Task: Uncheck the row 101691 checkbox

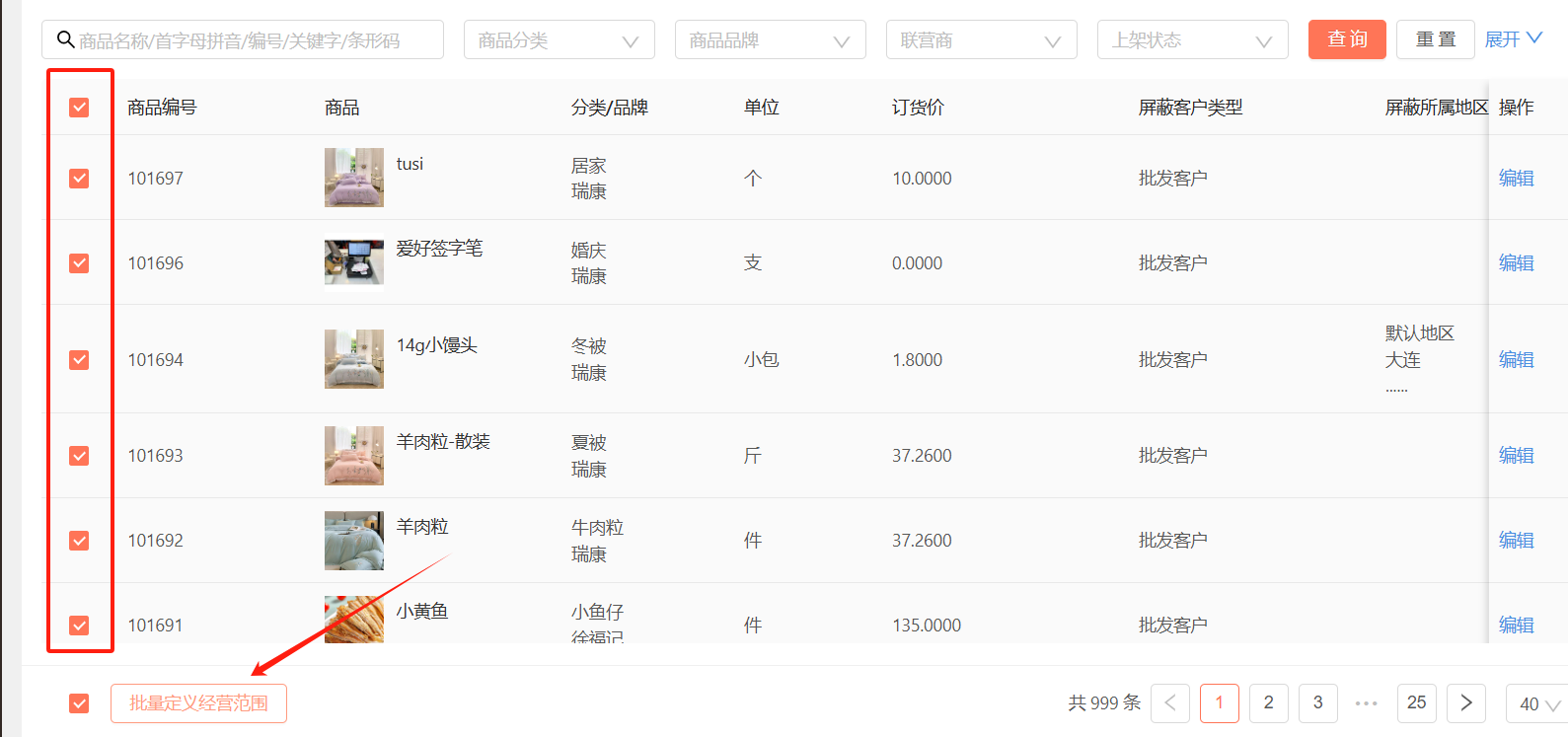Action: click(x=79, y=625)
